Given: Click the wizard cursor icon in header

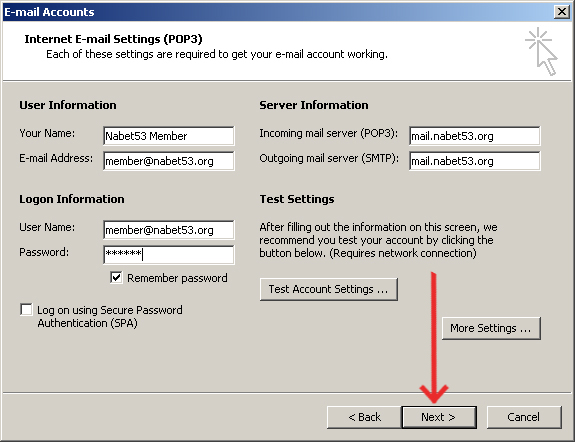Looking at the screenshot, I should [x=542, y=51].
